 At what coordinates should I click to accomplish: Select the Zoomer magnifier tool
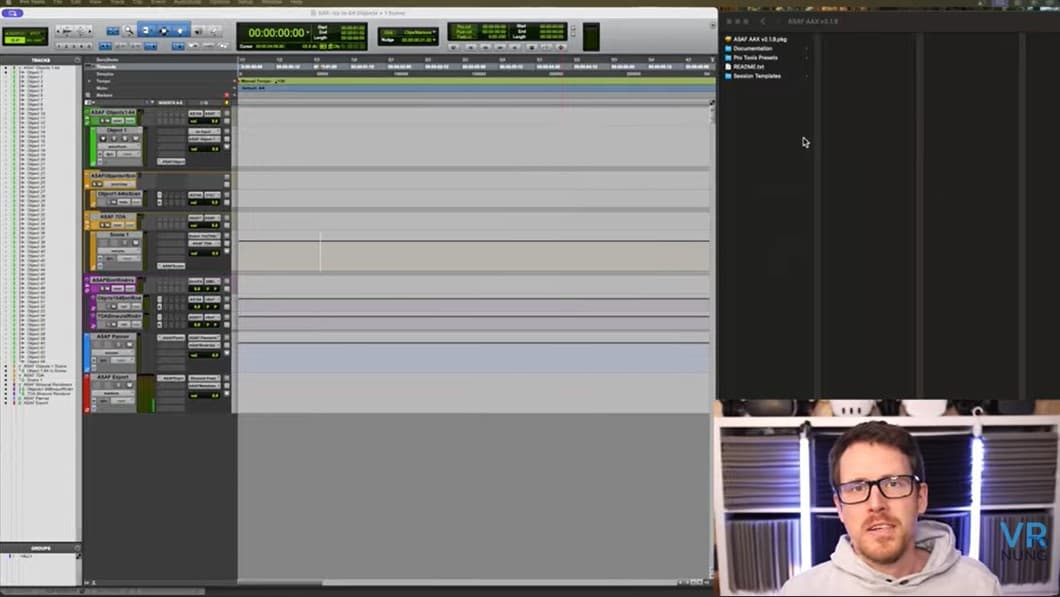click(128, 31)
